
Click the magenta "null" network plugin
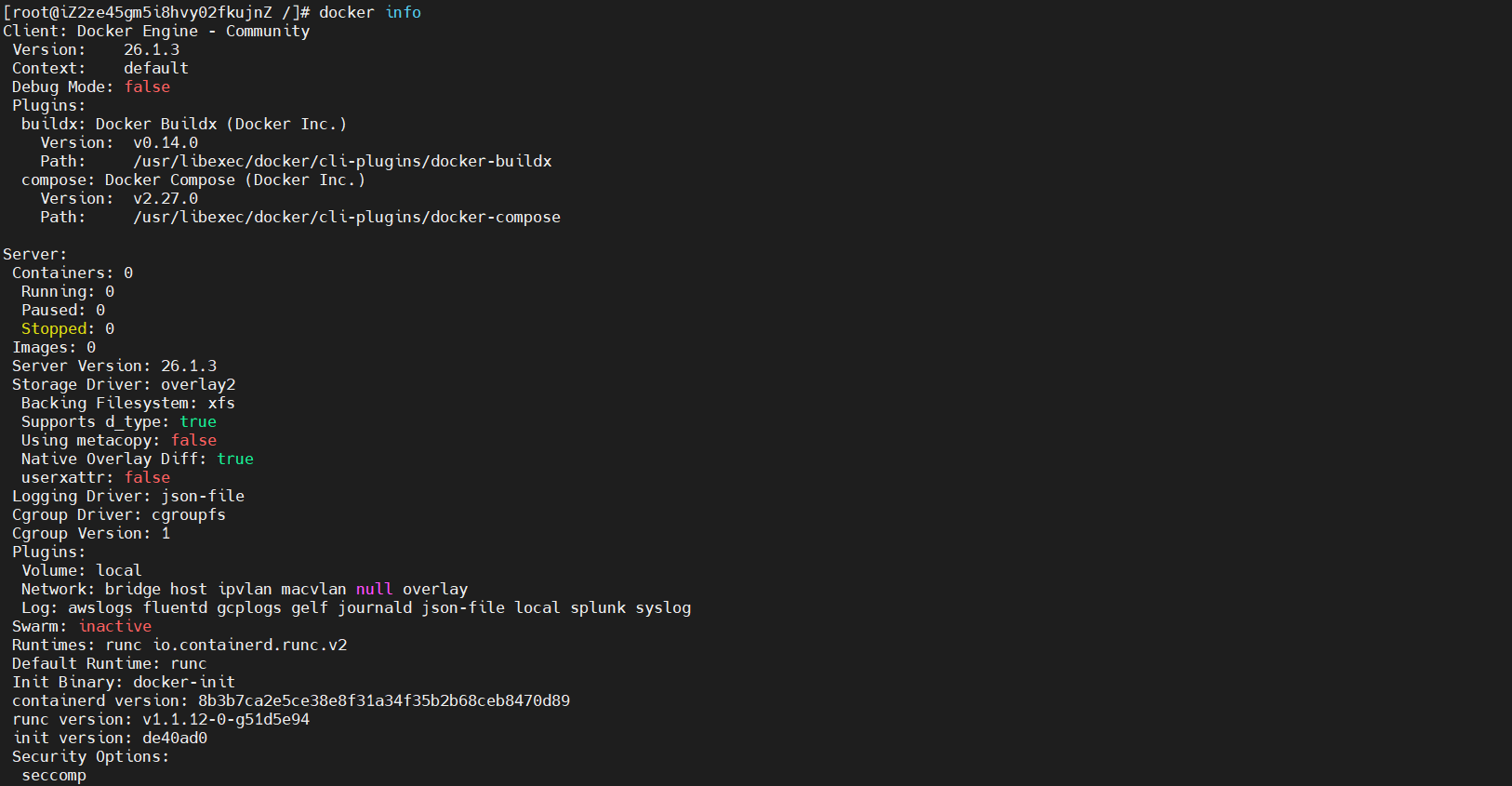point(374,589)
